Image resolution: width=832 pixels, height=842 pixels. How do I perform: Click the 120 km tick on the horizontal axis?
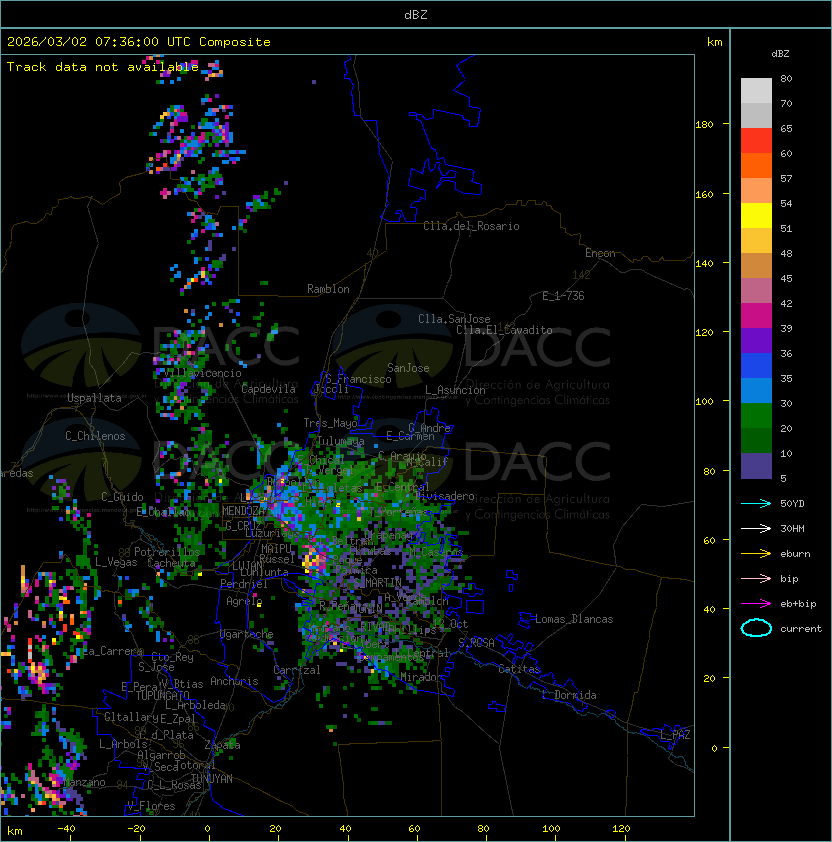coord(621,828)
